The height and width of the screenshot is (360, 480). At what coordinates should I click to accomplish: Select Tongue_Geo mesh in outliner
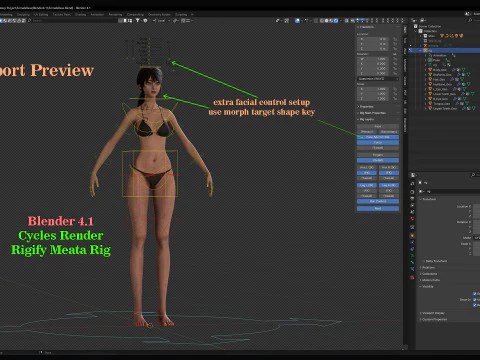441,104
